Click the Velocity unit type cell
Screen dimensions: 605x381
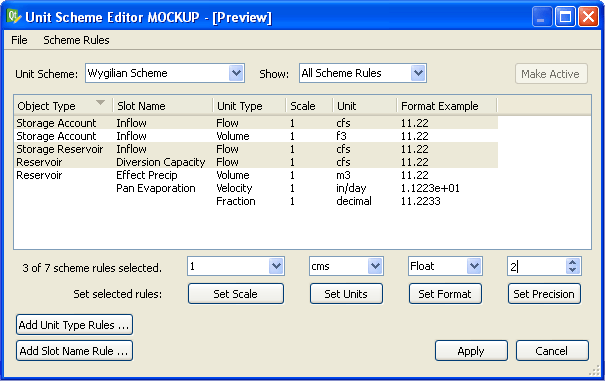click(x=234, y=188)
